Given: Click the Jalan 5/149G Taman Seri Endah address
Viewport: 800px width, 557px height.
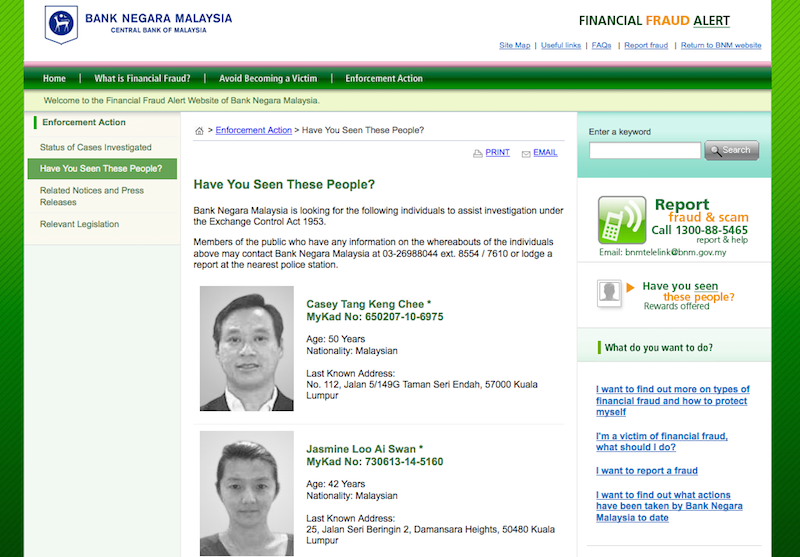Looking at the screenshot, I should coord(421,390).
